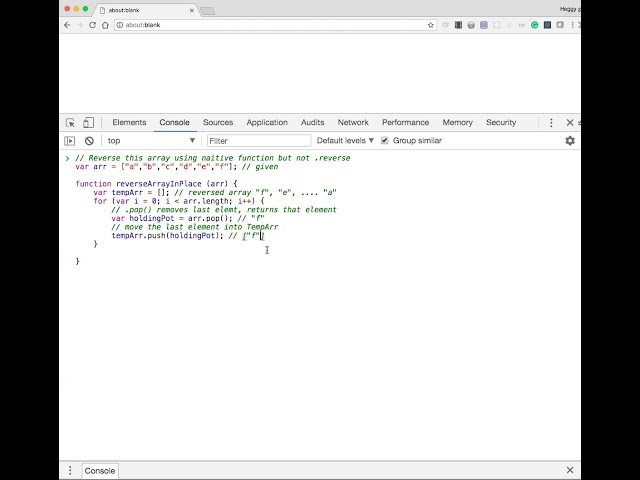
Task: Open the green Grammarly extension icon
Action: (x=534, y=25)
